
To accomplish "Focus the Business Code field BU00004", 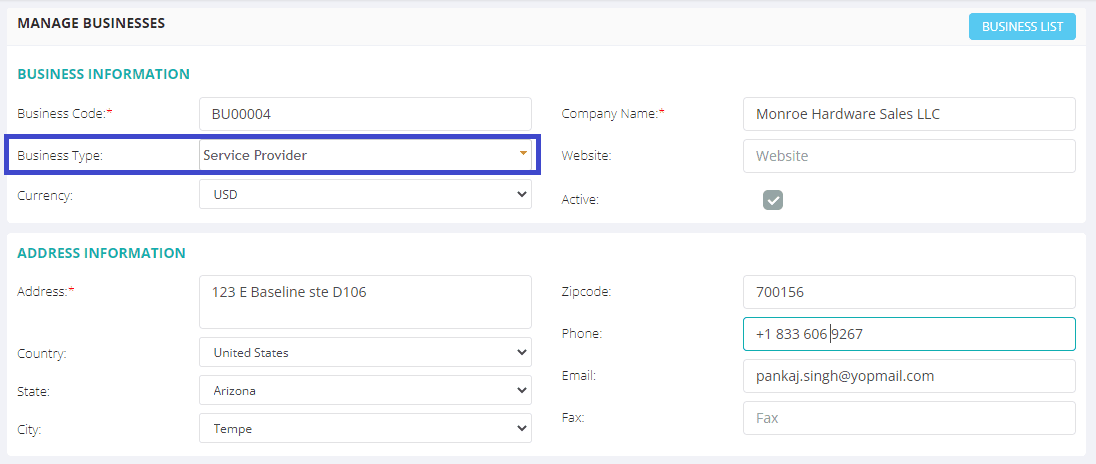I will (x=366, y=114).
